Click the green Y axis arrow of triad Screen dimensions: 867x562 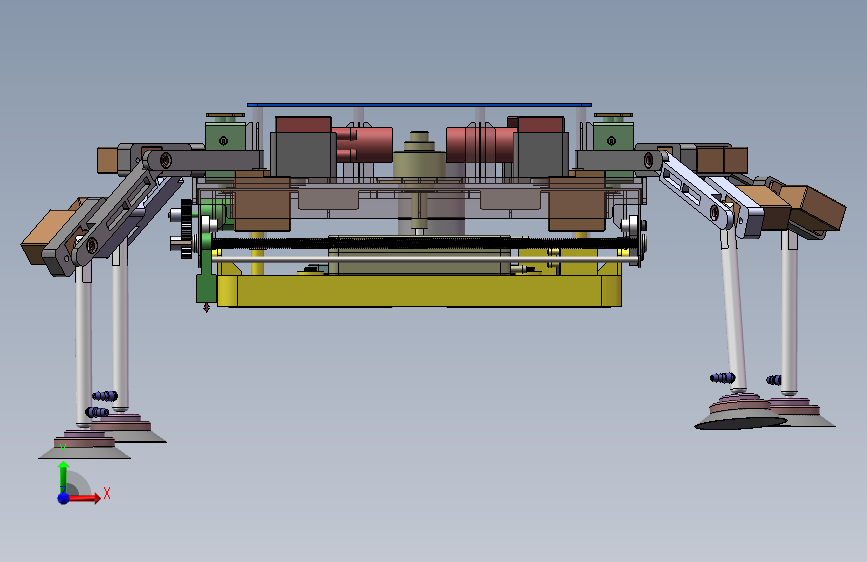click(x=64, y=475)
